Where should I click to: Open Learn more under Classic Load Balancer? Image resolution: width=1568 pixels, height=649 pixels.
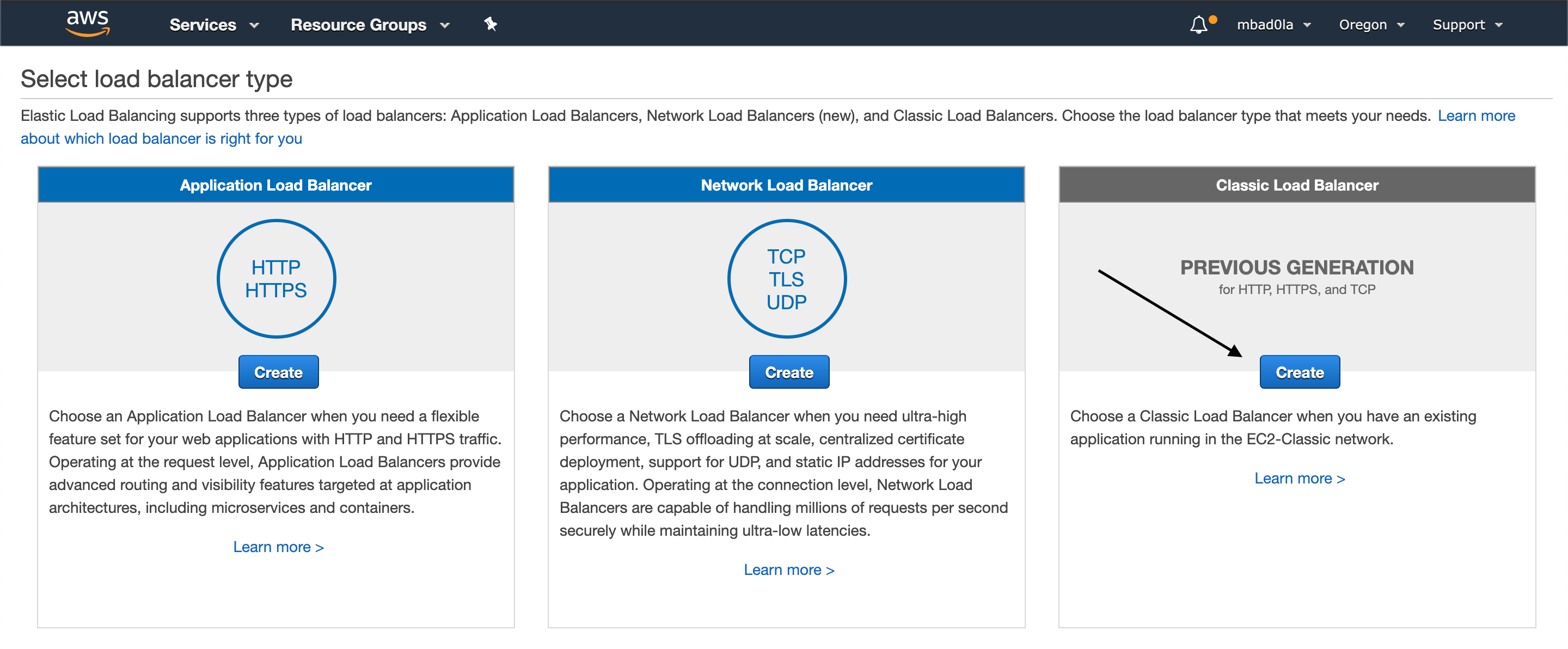click(x=1300, y=479)
